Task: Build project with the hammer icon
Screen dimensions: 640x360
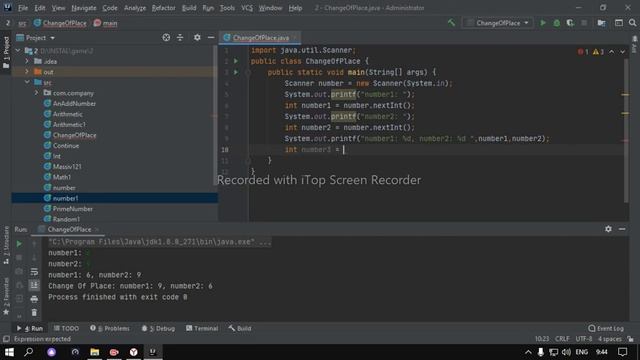Action: 451,23
